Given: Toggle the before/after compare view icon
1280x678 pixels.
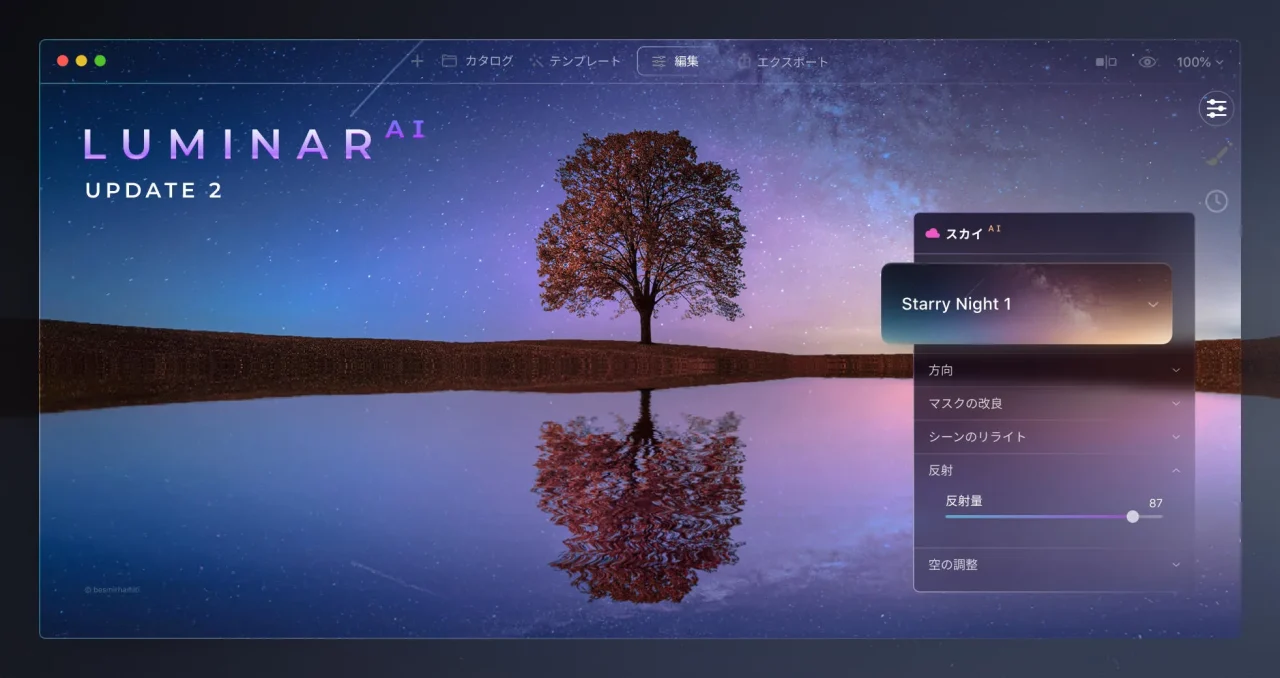Looking at the screenshot, I should click(1106, 62).
